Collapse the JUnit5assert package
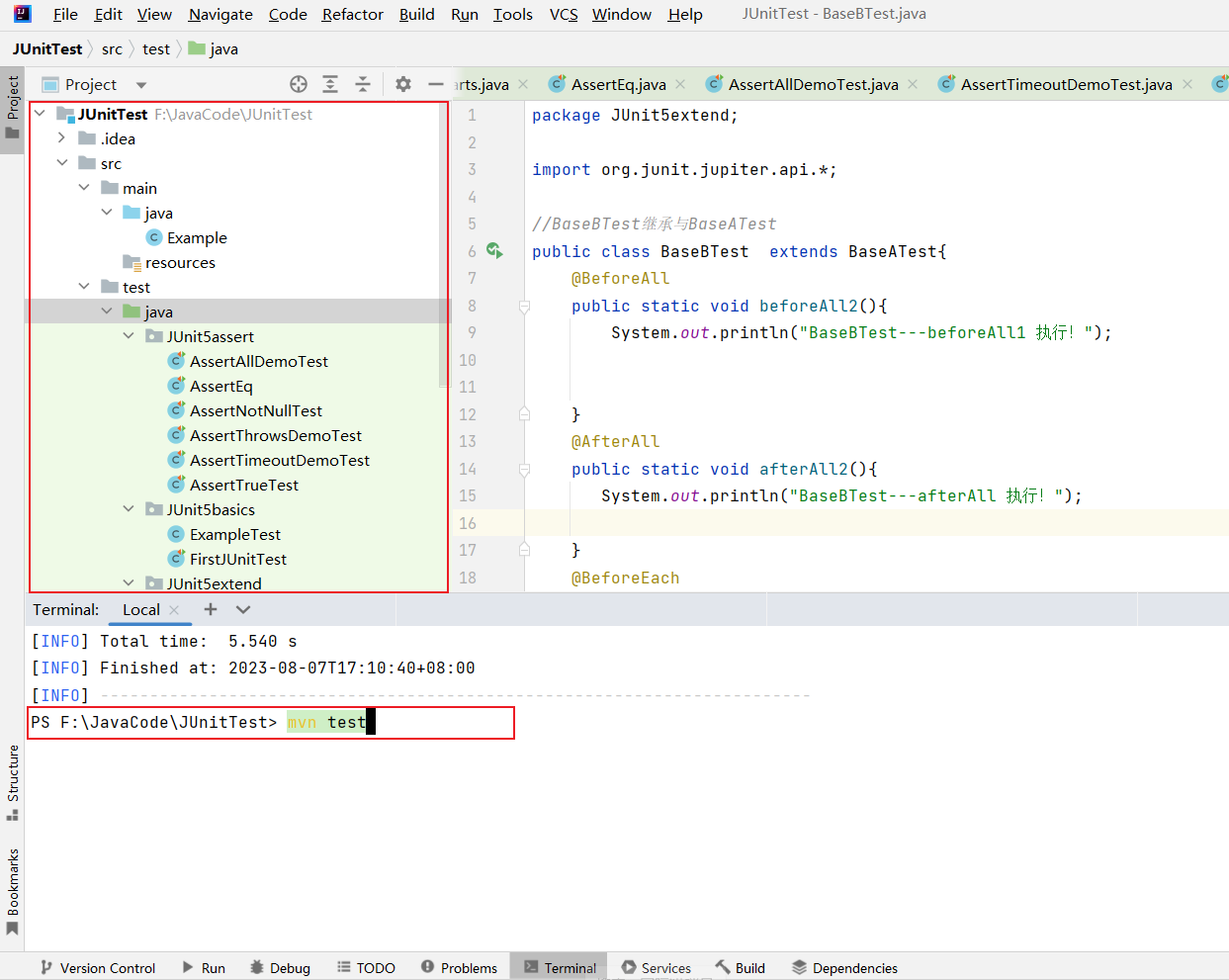This screenshot has width=1229, height=980. 129,336
